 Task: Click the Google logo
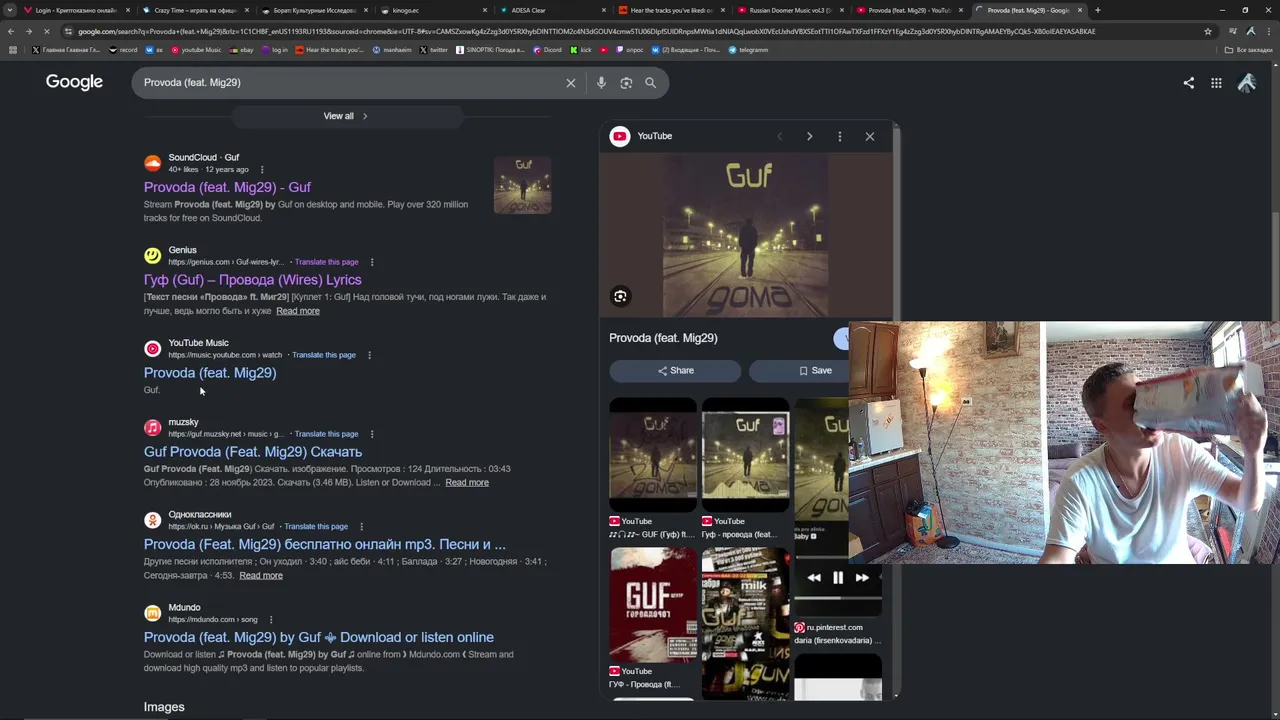tap(74, 82)
